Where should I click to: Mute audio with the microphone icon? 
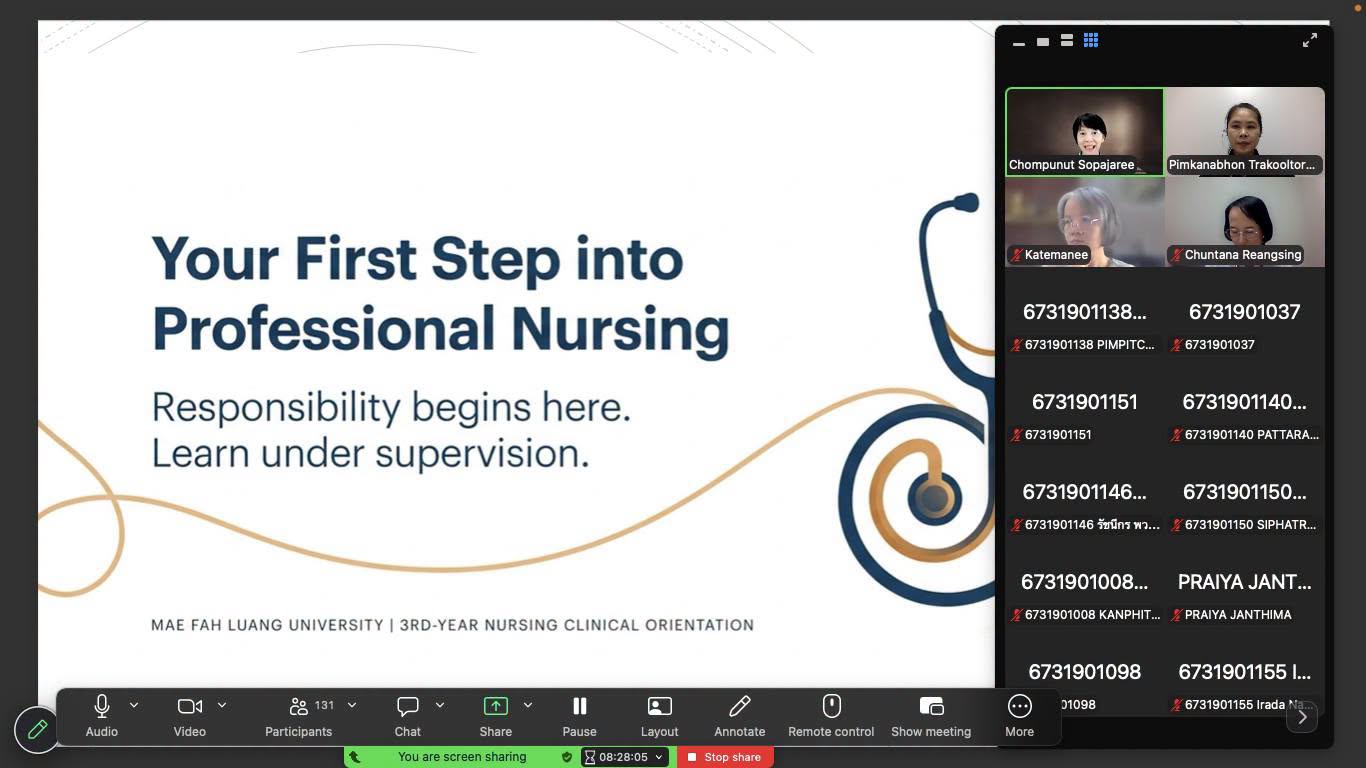click(101, 706)
